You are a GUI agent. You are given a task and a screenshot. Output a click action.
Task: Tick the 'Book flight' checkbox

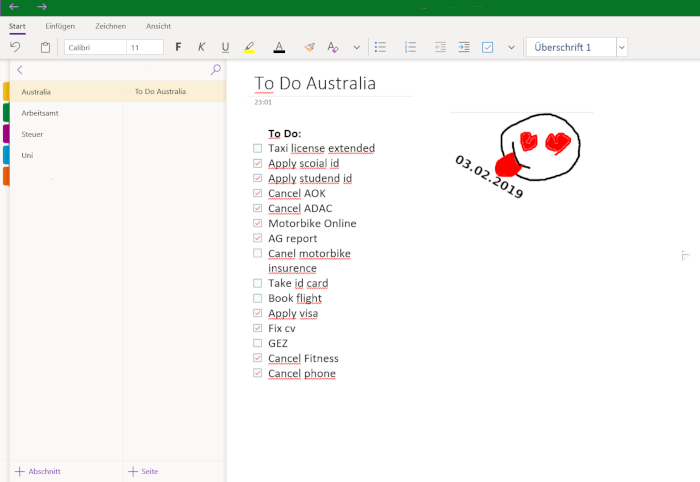(x=258, y=298)
